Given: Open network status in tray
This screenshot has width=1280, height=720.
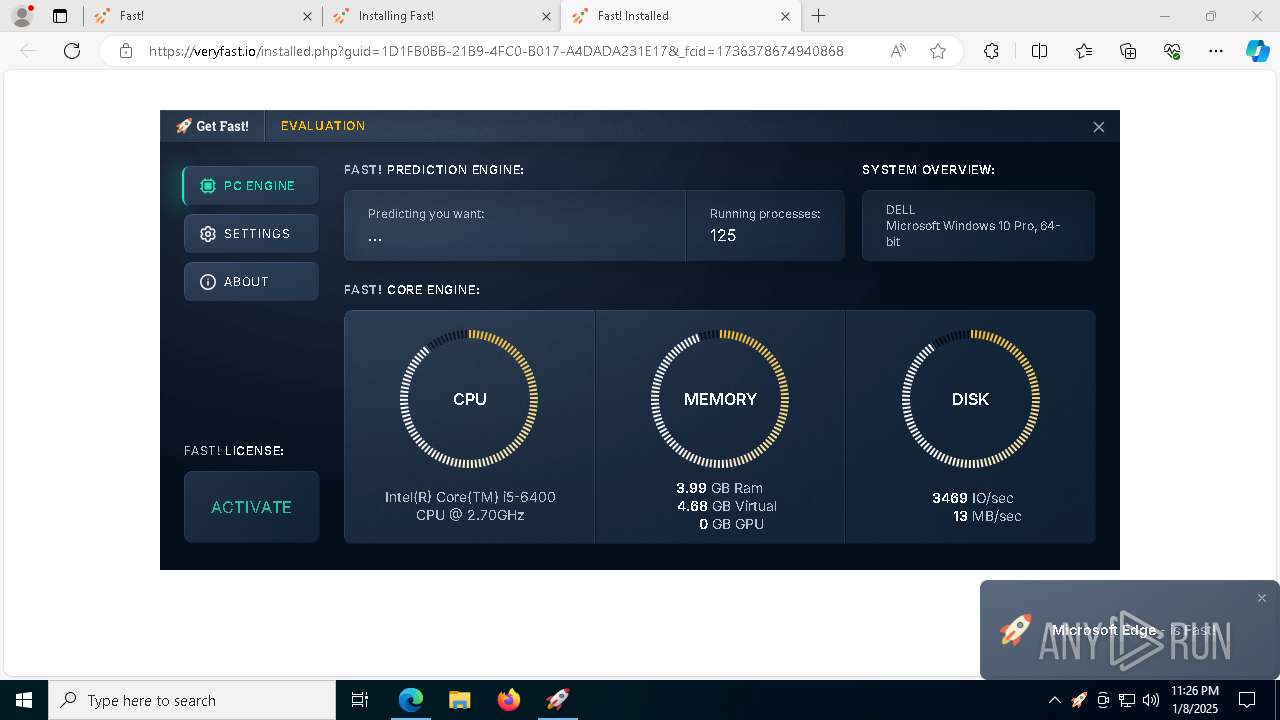Looking at the screenshot, I should 1127,700.
